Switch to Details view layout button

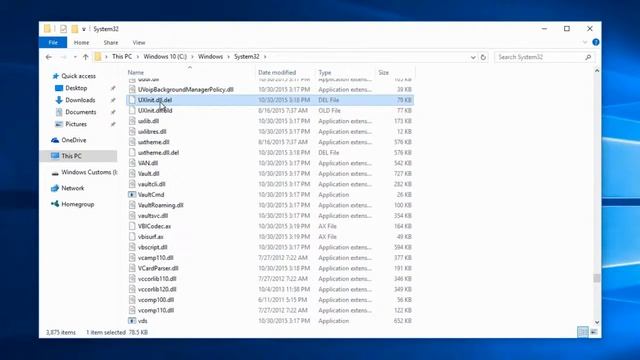coord(582,332)
